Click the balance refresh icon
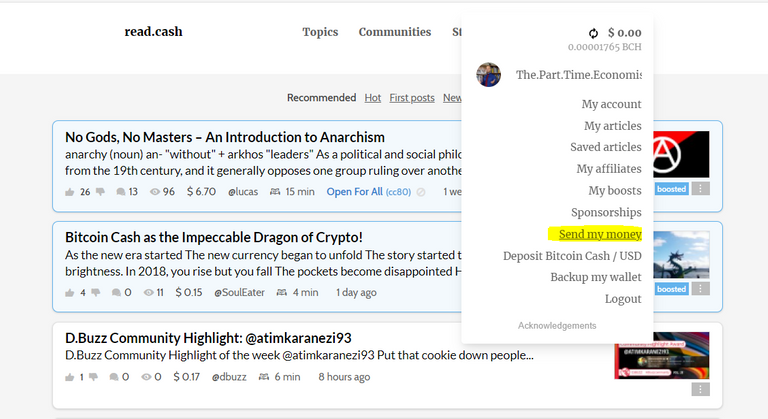The width and height of the screenshot is (768, 419). point(593,33)
